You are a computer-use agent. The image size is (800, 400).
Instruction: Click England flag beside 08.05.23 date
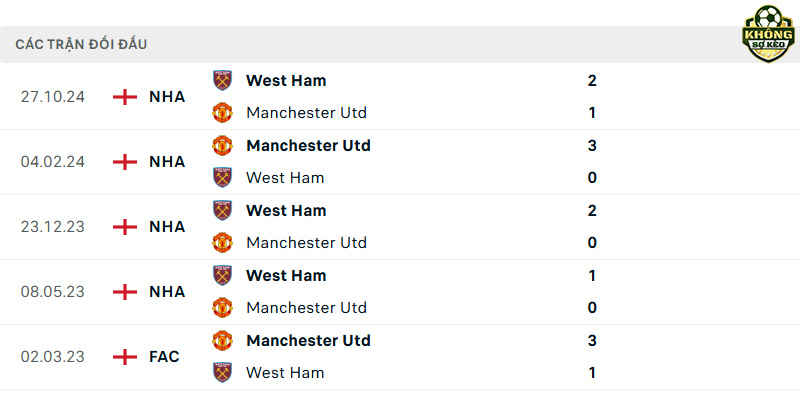coord(125,292)
